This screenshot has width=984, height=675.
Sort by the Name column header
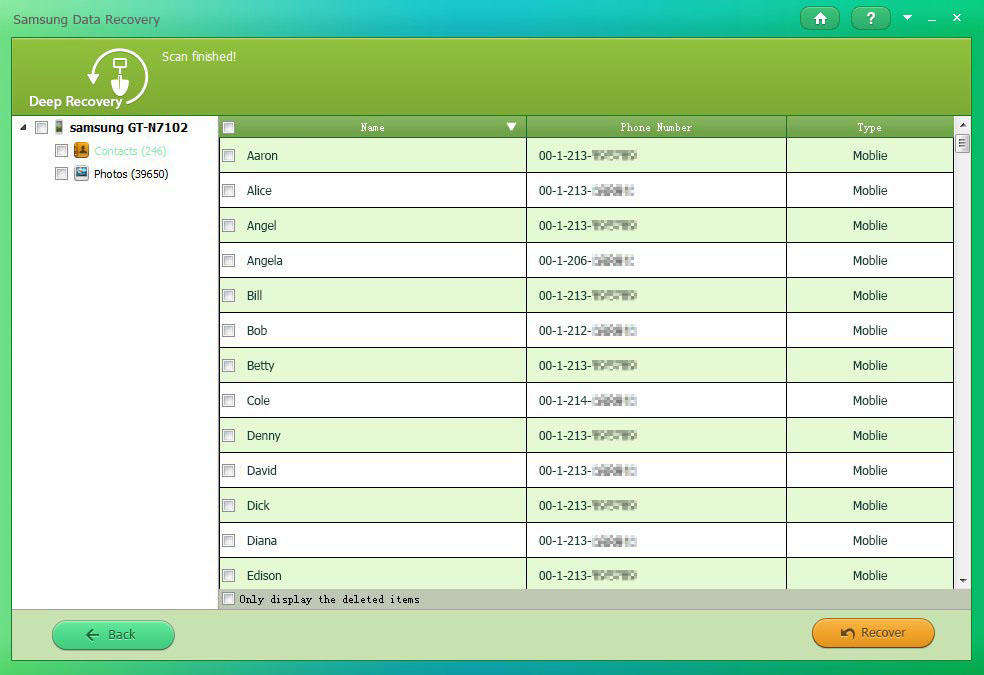coord(373,127)
